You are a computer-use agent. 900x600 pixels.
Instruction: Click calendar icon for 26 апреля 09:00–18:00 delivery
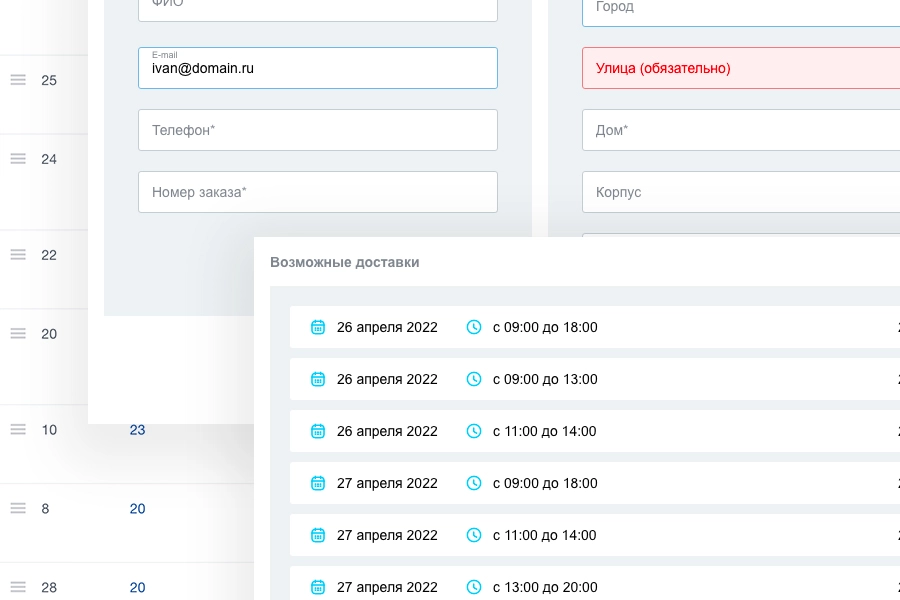pos(317,327)
